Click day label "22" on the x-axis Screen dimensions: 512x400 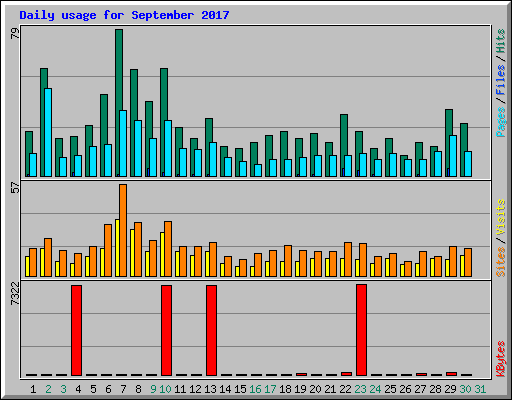345,389
